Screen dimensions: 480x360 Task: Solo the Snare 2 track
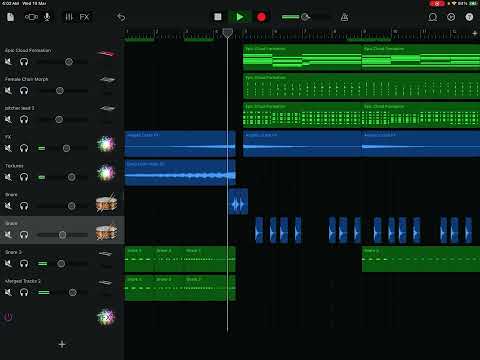(24, 264)
